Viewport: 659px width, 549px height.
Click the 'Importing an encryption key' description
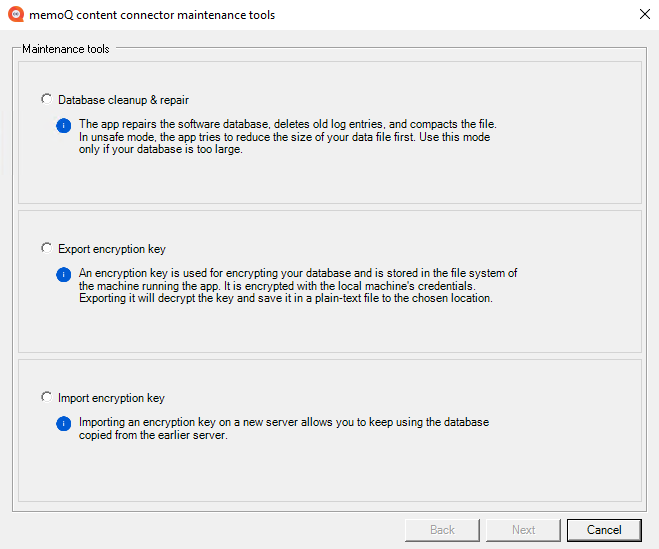pos(283,428)
